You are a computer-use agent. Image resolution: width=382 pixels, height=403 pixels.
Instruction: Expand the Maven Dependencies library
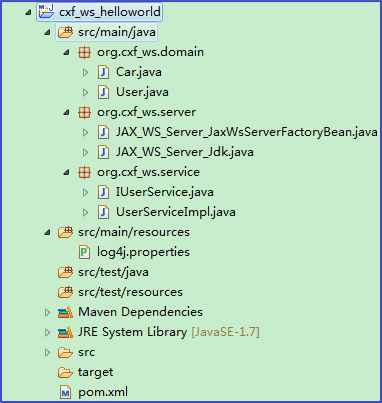point(47,312)
